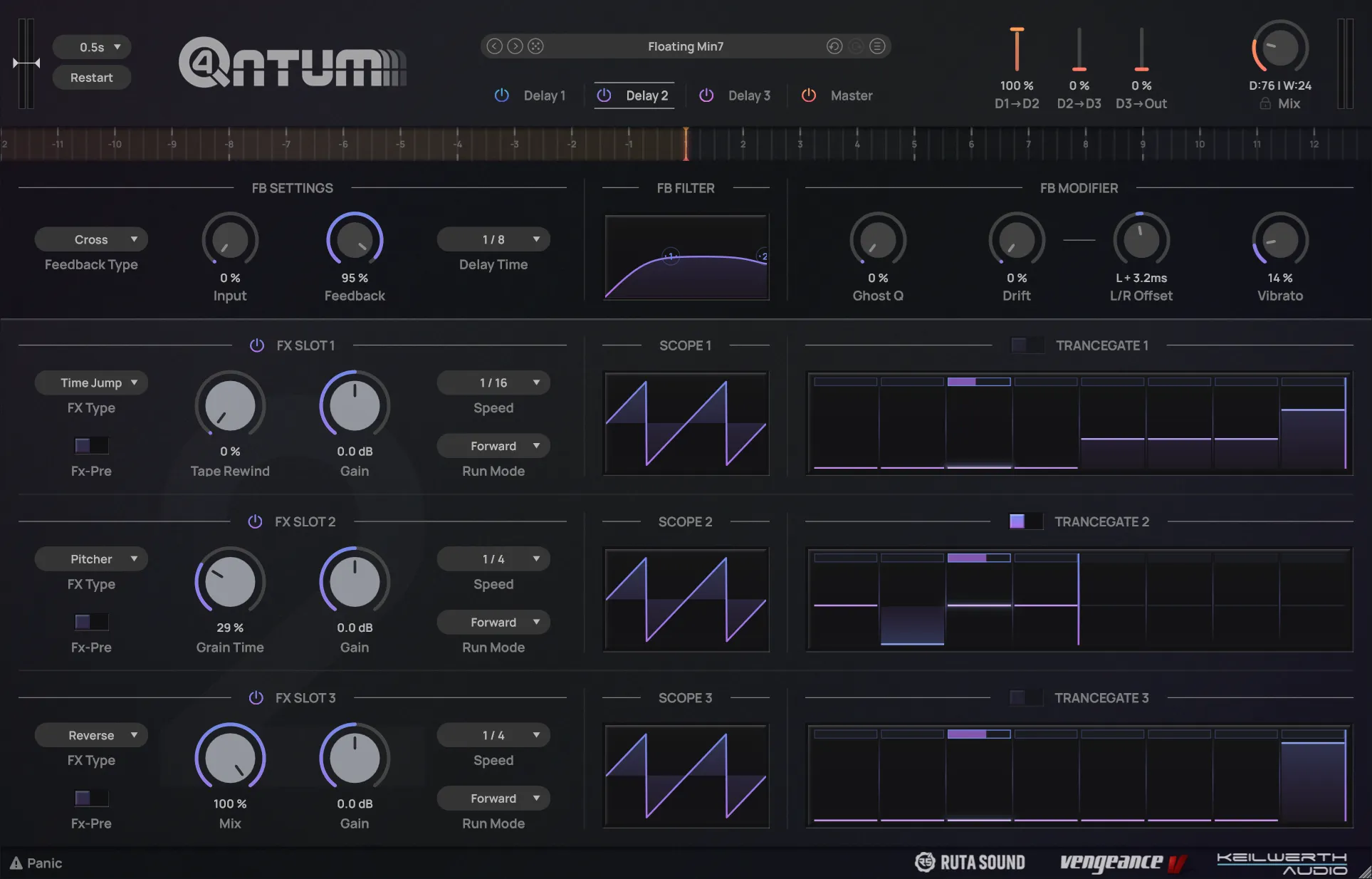Click the Restart button
The image size is (1372, 879).
(x=92, y=78)
